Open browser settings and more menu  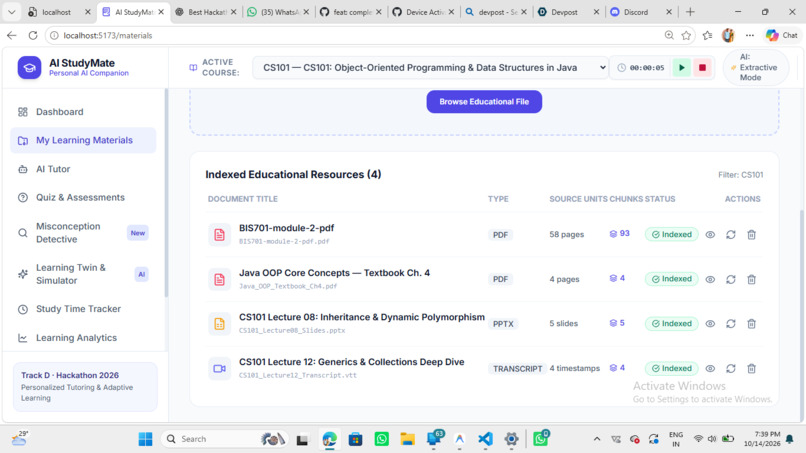tap(749, 35)
